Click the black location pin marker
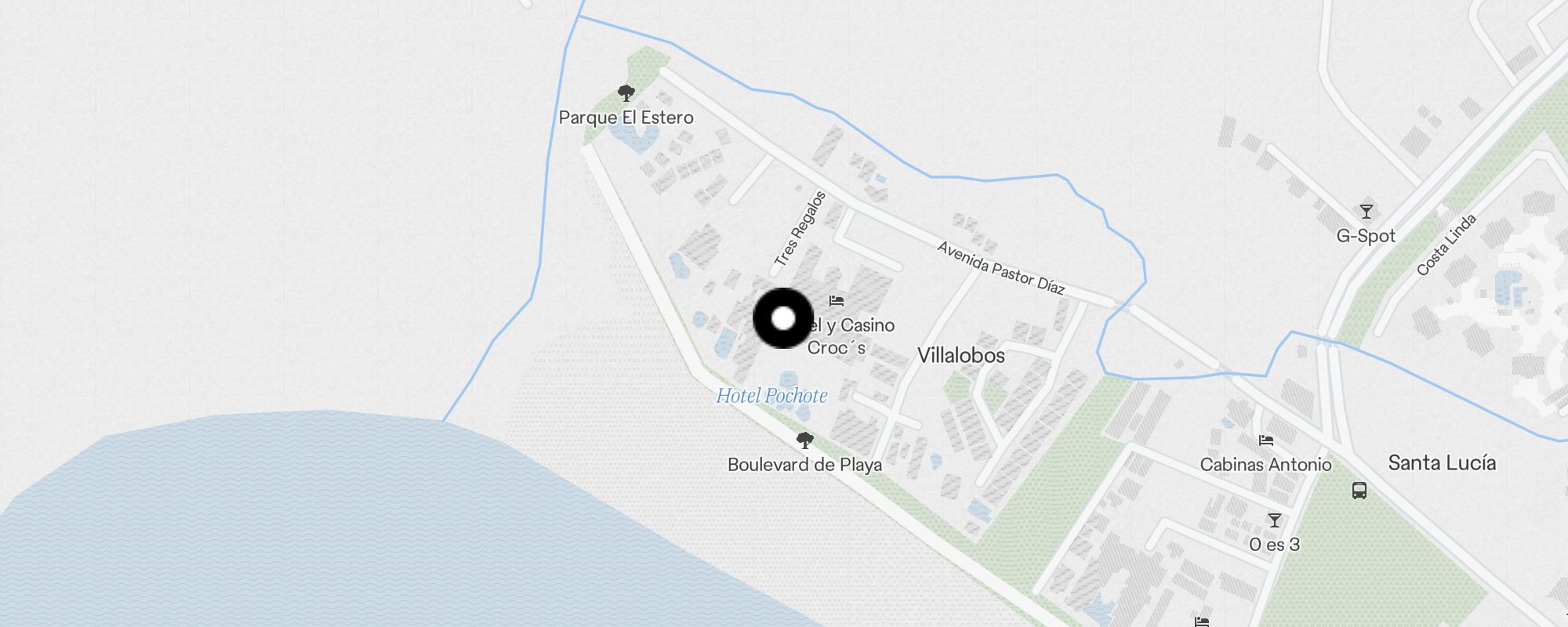 783,318
